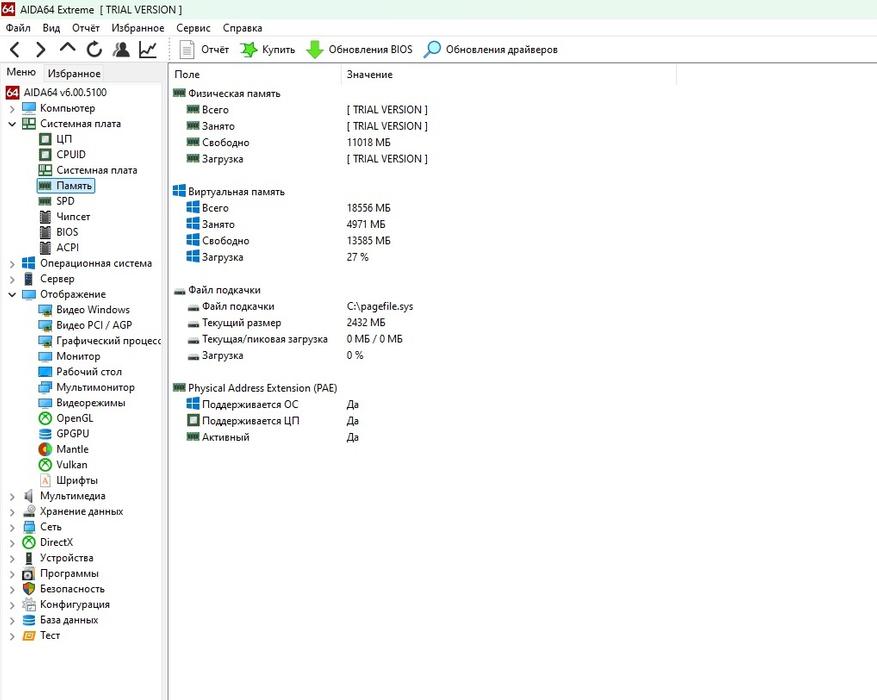Screen dimensions: 877x700
Task: Switch to the Меню tab
Action: [x=21, y=72]
